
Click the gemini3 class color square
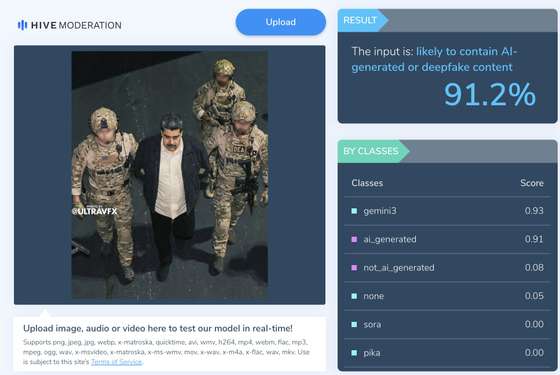point(354,211)
